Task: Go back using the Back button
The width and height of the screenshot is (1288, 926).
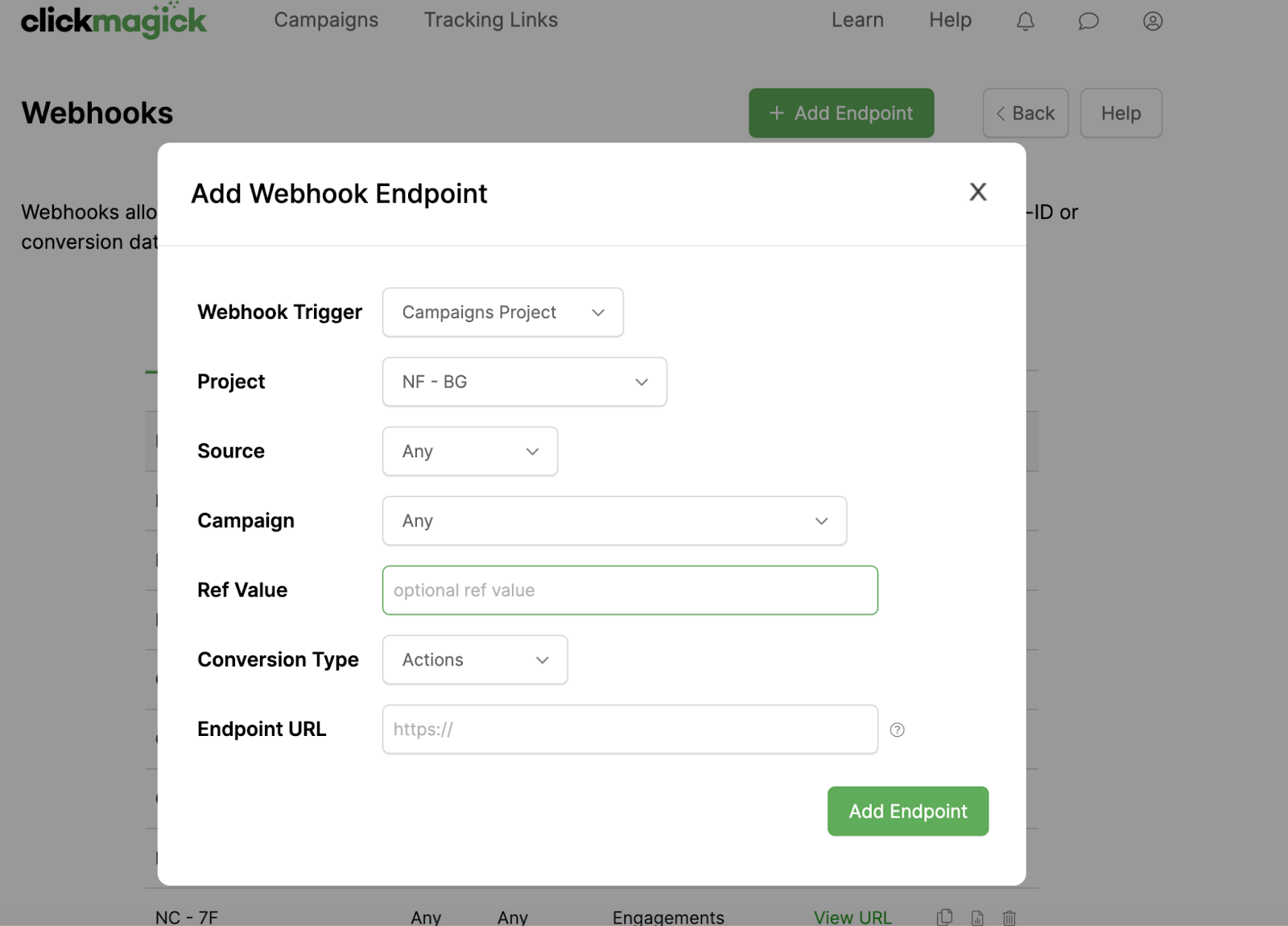Action: 1025,114
